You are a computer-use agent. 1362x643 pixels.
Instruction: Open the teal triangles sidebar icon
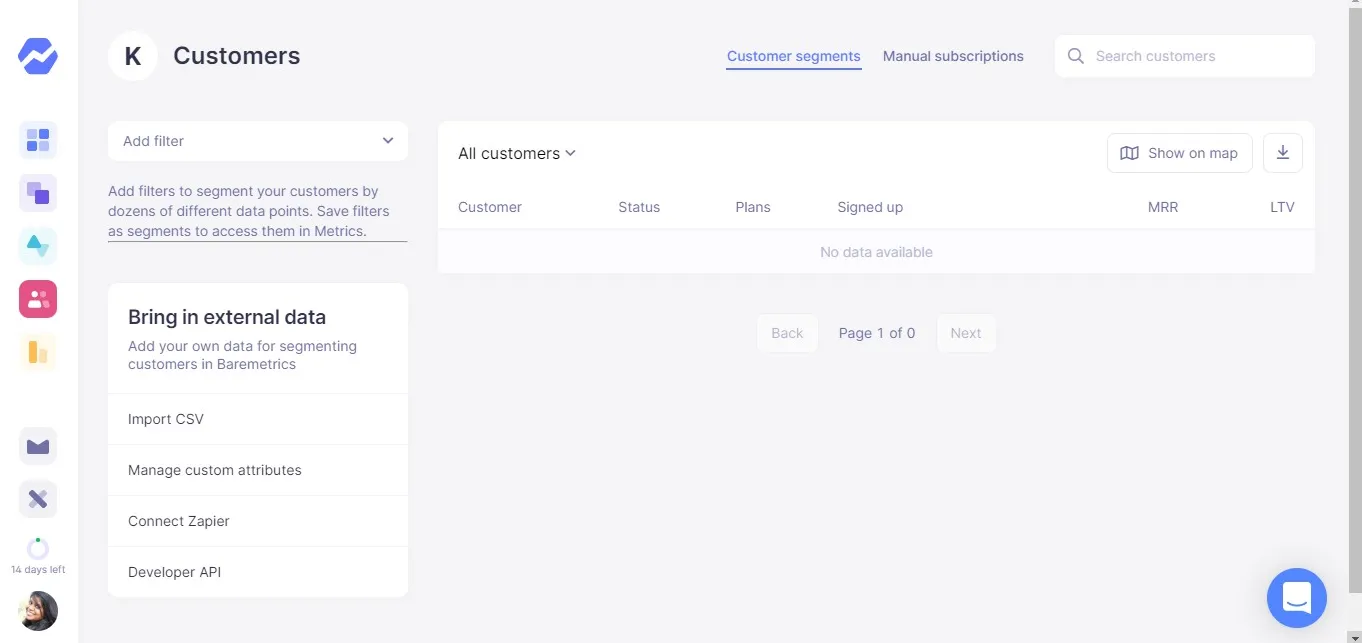(38, 246)
